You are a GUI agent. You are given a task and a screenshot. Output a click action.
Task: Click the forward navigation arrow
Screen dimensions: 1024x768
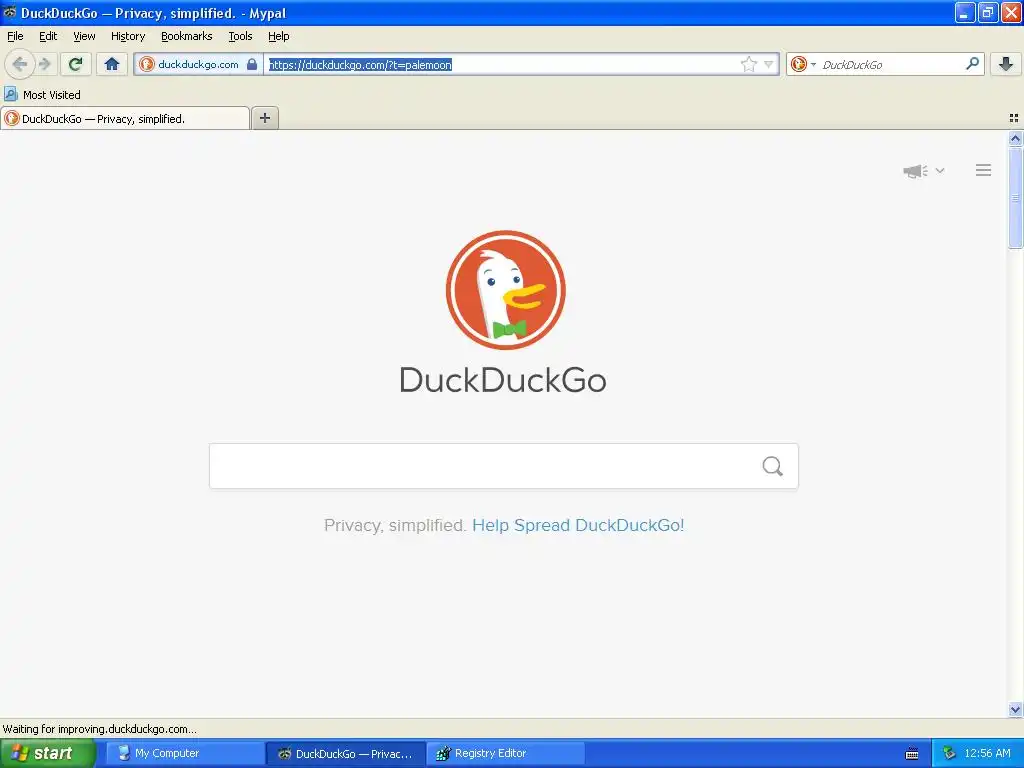click(44, 64)
